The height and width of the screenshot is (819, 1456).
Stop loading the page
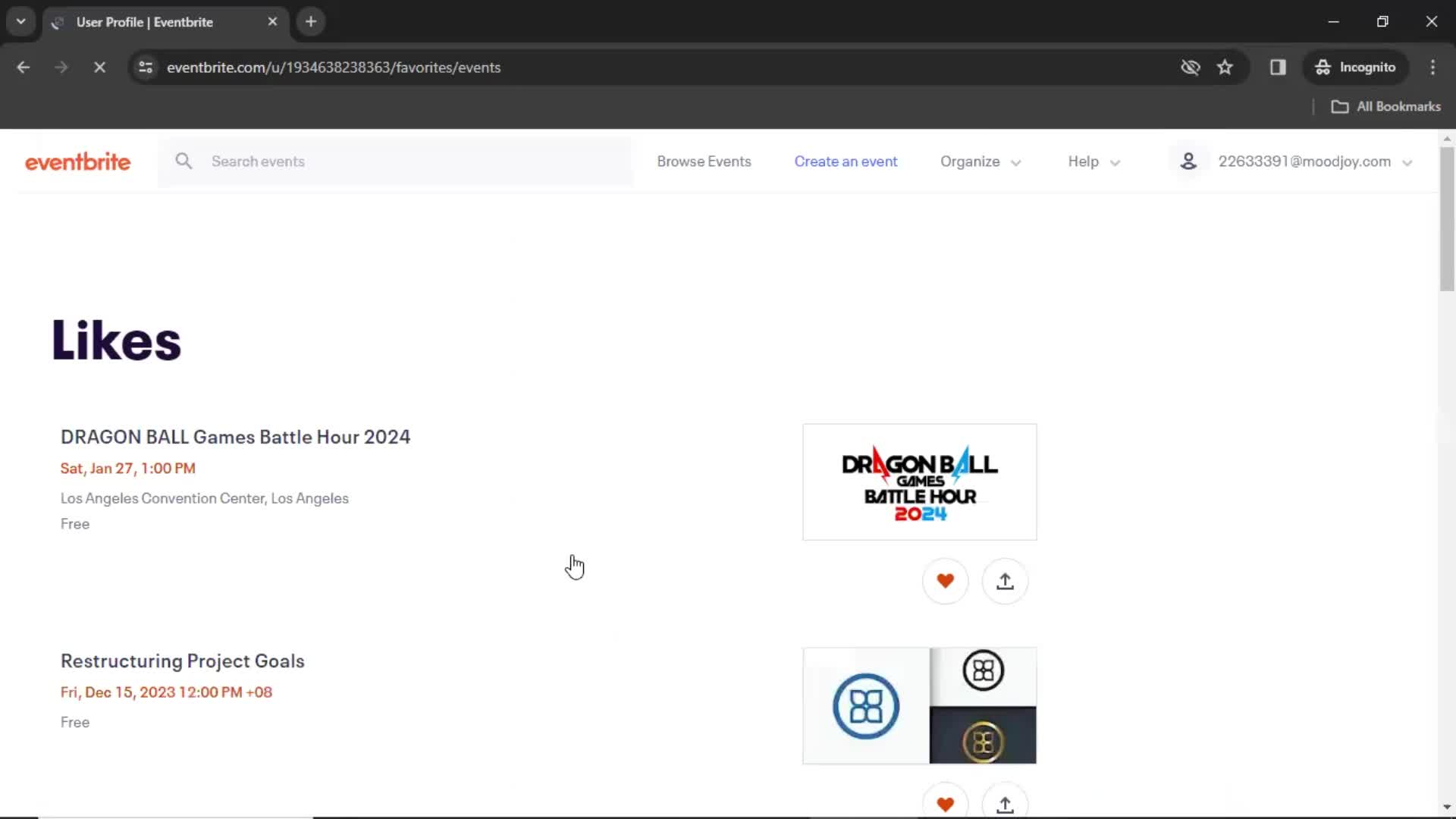[99, 67]
